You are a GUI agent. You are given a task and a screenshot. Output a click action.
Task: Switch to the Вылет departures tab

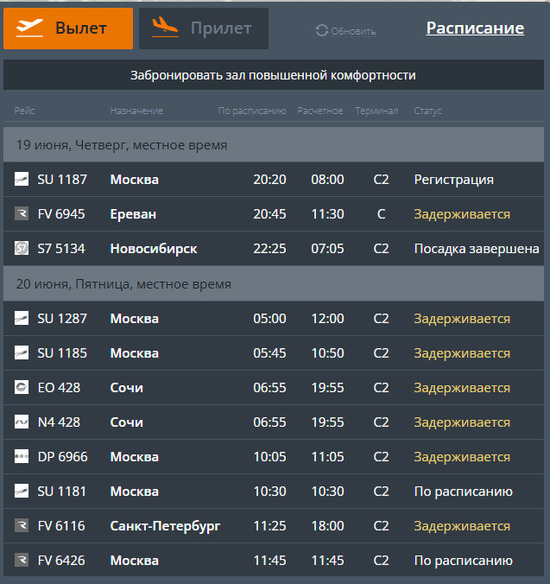coord(68,29)
